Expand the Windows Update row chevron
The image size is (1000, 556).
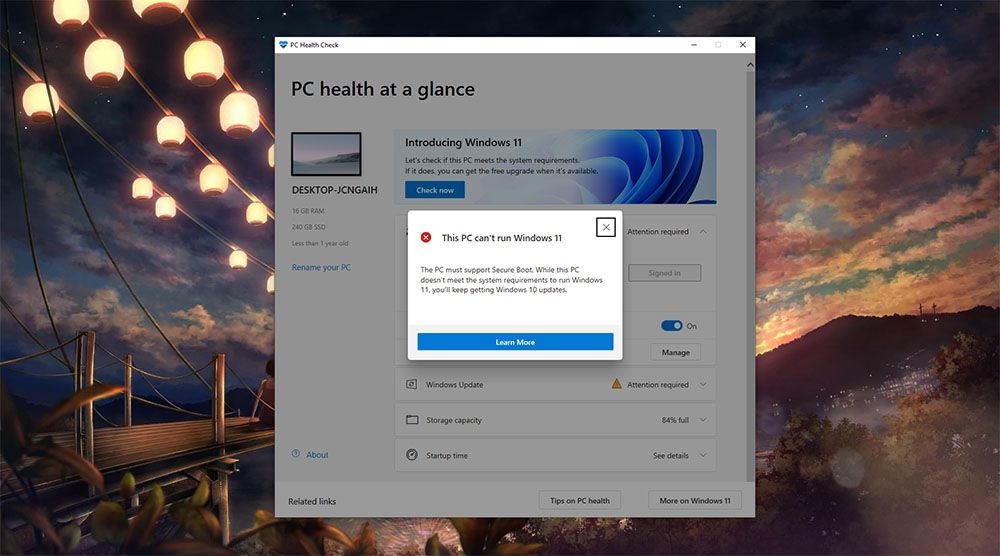pos(703,384)
